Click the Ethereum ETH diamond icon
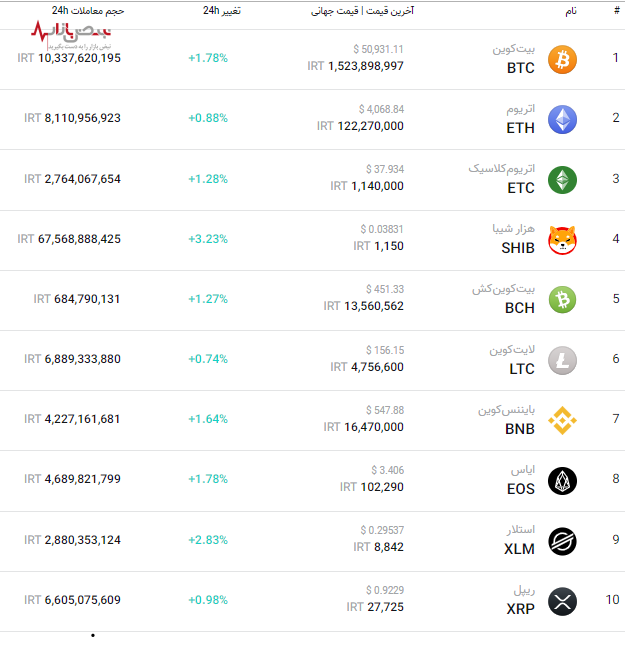This screenshot has height=645, width=625. (x=562, y=119)
